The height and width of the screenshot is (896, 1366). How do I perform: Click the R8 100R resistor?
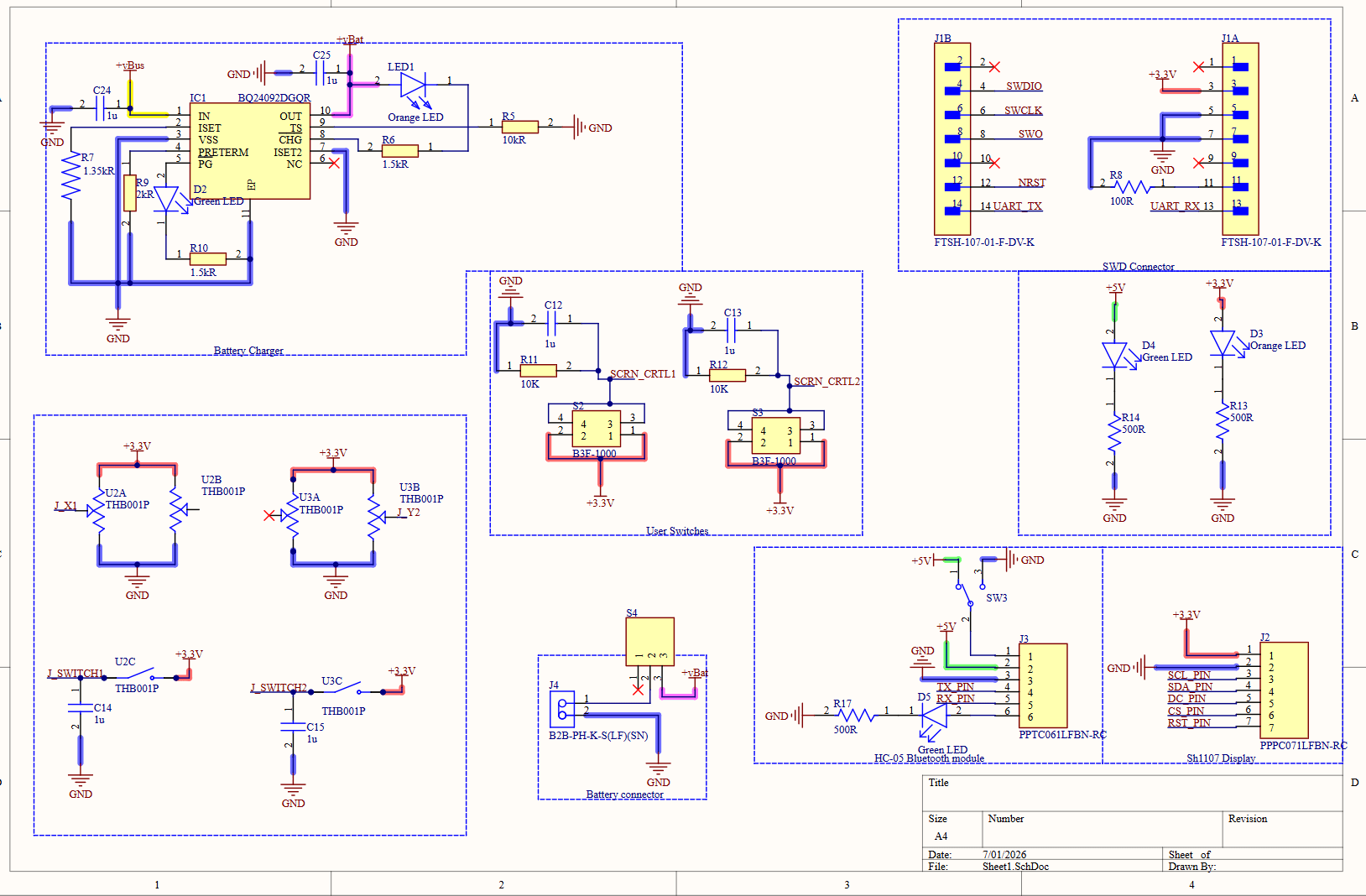coord(1132,187)
